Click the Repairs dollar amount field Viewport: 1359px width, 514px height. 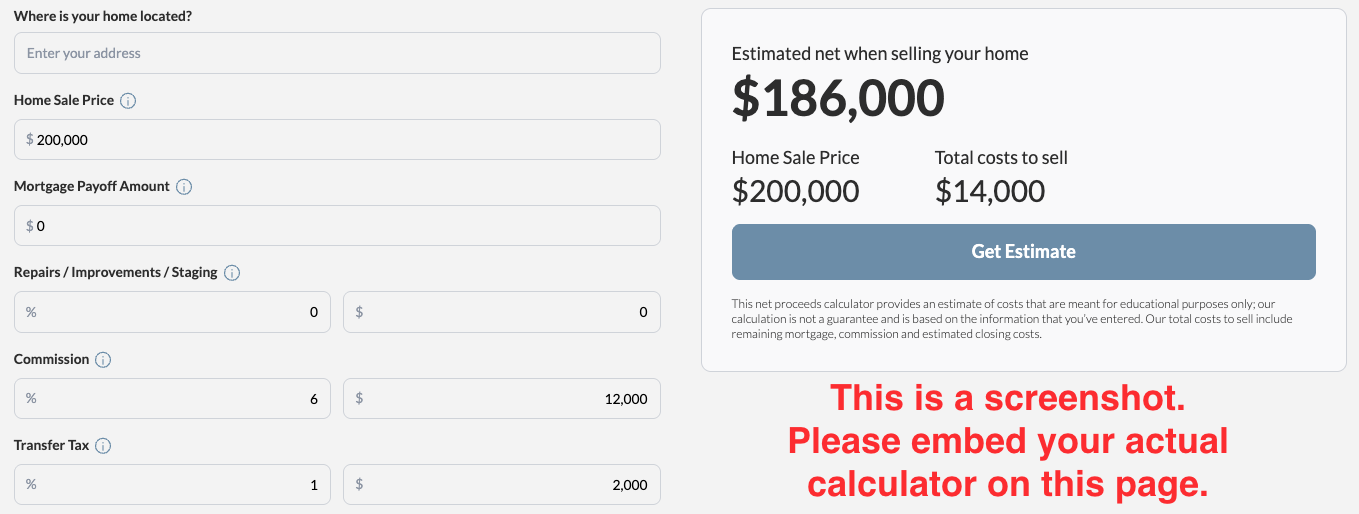[x=501, y=312]
